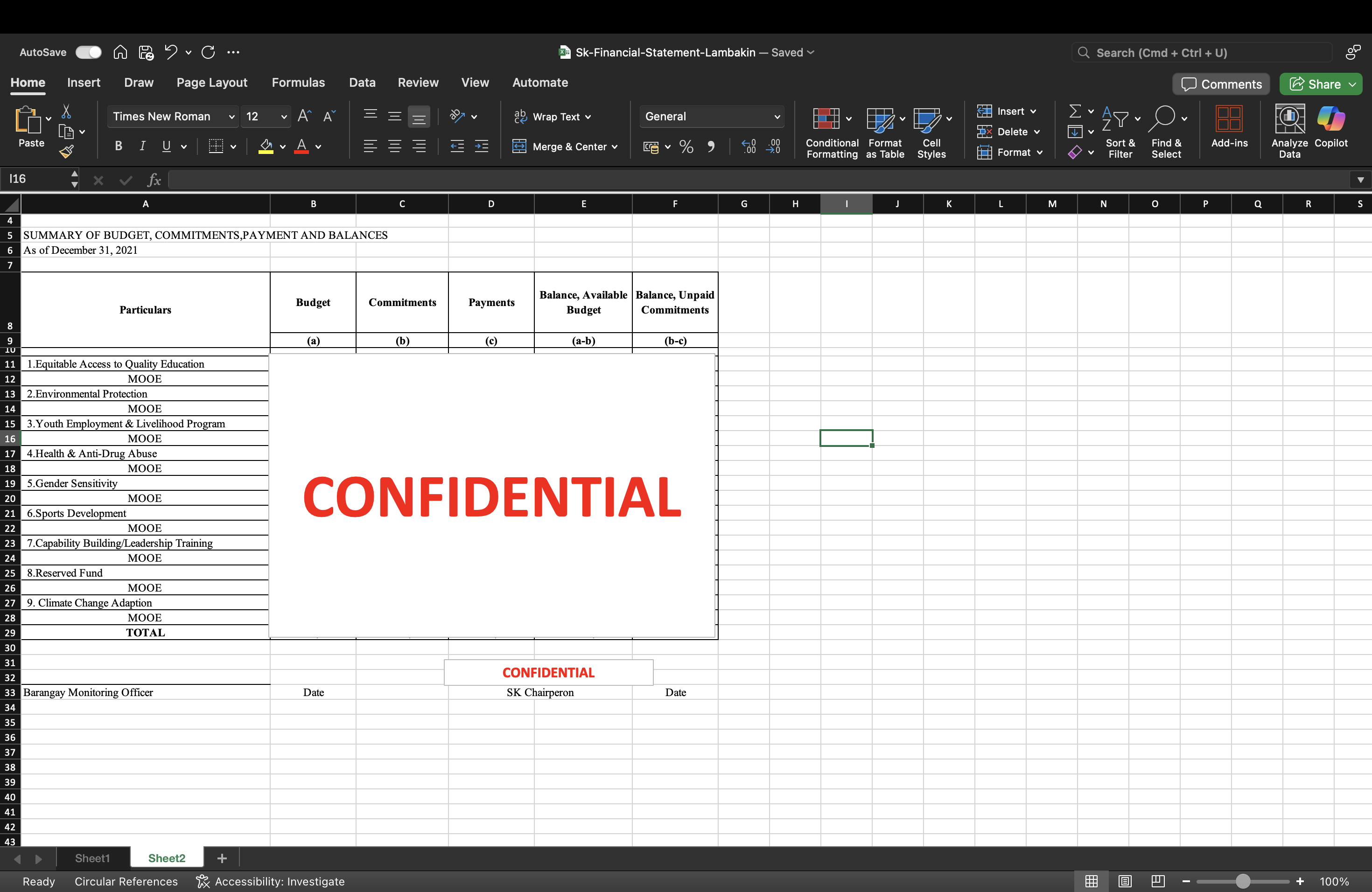Open Copilot

click(1331, 127)
